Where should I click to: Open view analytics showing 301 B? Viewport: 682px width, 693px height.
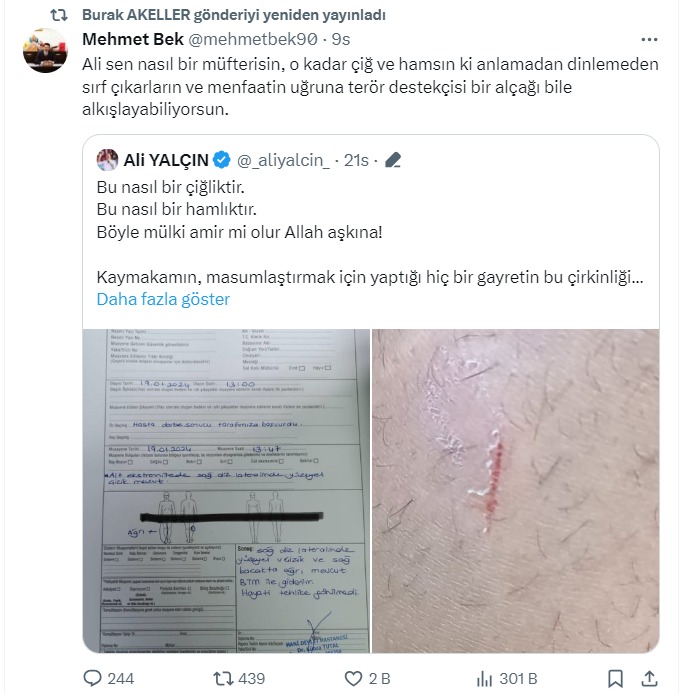coord(485,679)
